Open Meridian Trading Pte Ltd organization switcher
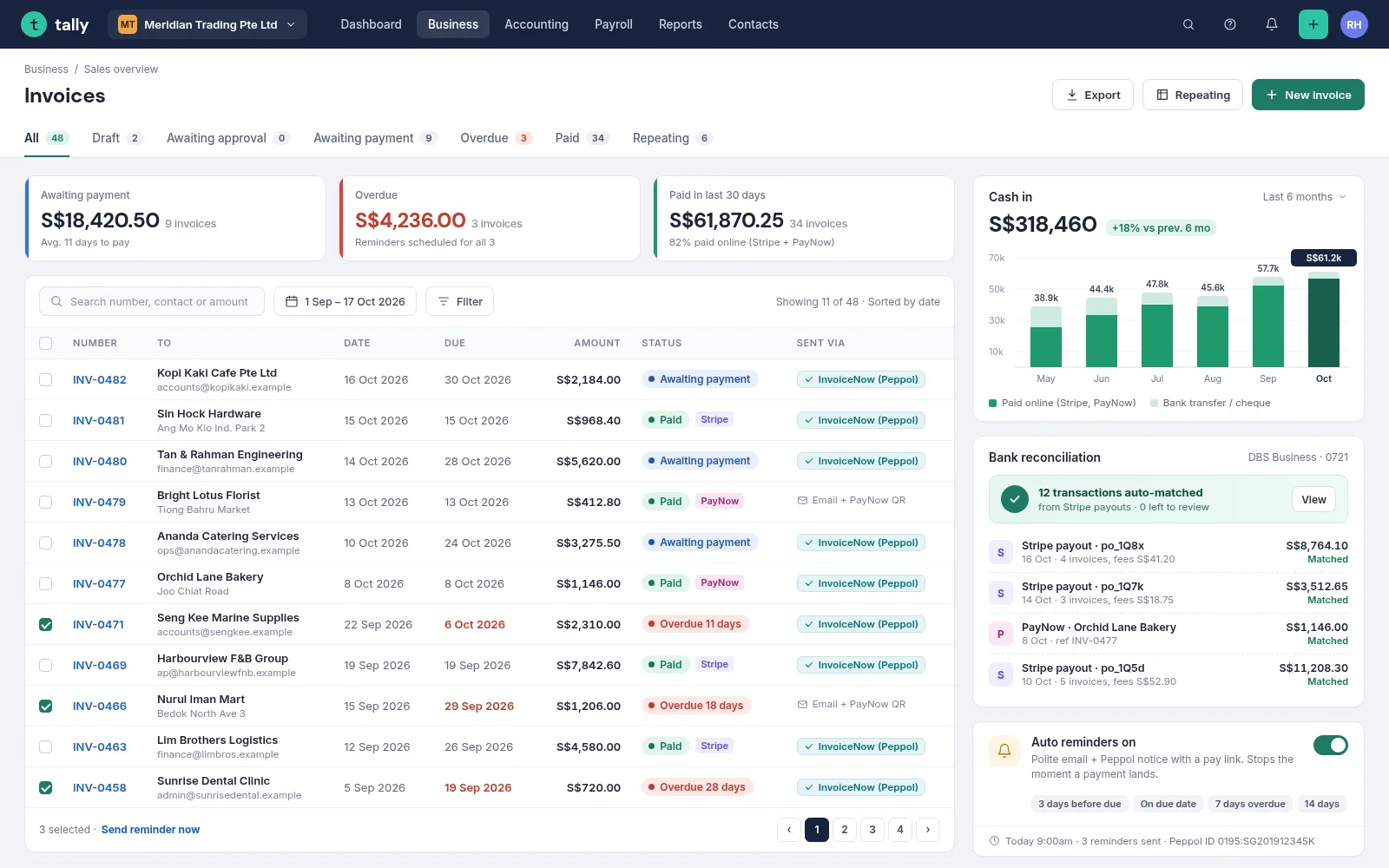The height and width of the screenshot is (868, 1389). coord(207,24)
